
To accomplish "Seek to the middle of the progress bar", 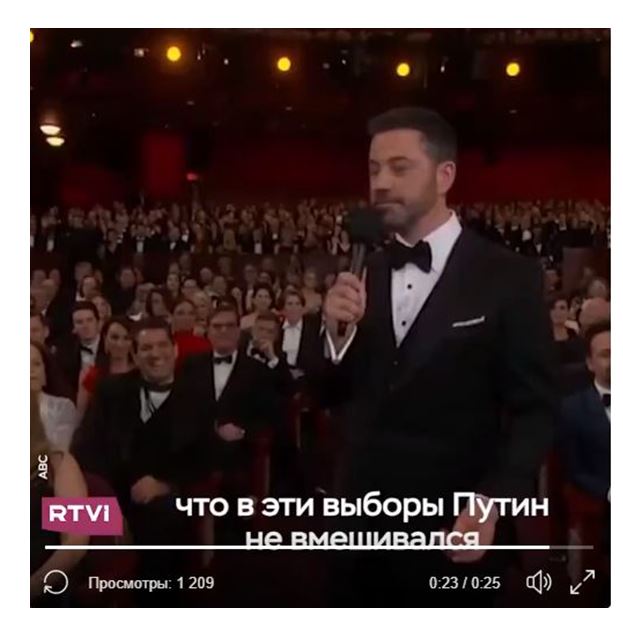I will click(319, 547).
